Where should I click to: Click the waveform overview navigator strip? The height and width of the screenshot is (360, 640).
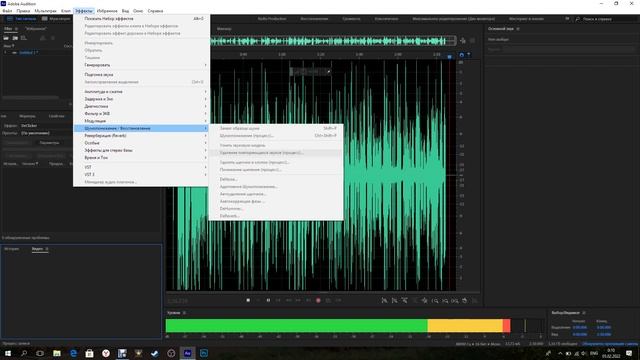tap(333, 41)
